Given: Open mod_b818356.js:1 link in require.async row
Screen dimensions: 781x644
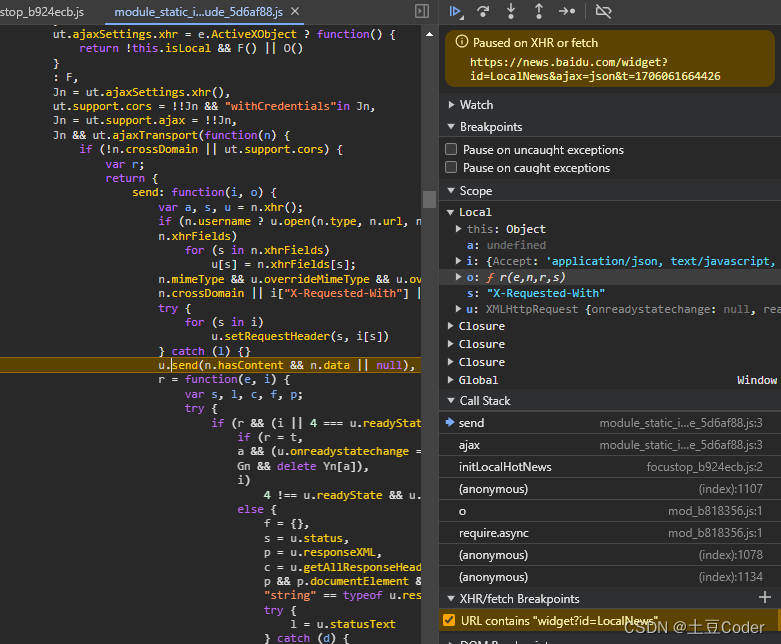Looking at the screenshot, I should click(x=715, y=533).
